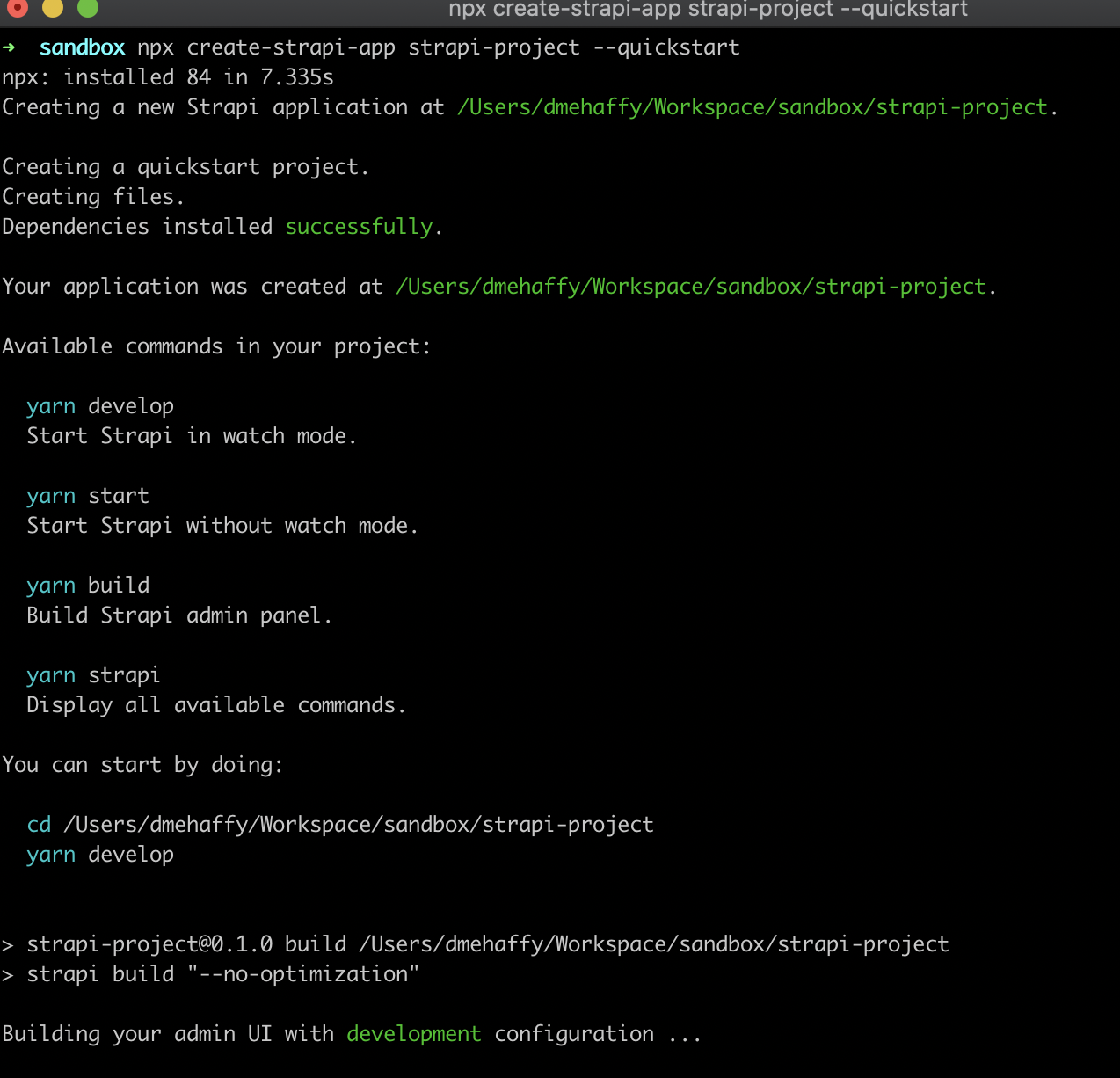Click the green path after 'Your application was created at'

(x=691, y=287)
